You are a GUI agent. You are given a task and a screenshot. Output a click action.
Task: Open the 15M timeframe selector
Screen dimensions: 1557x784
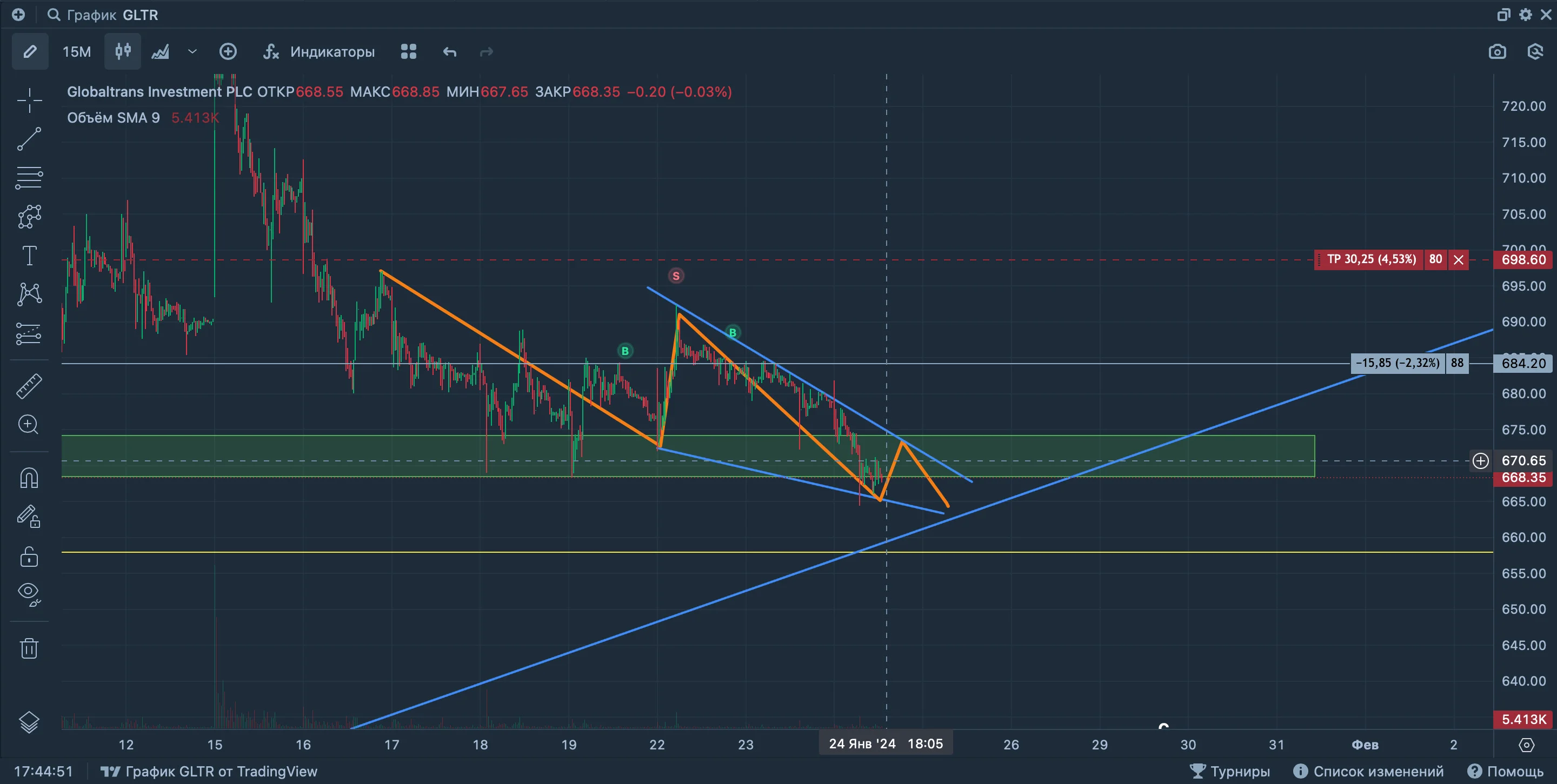77,51
